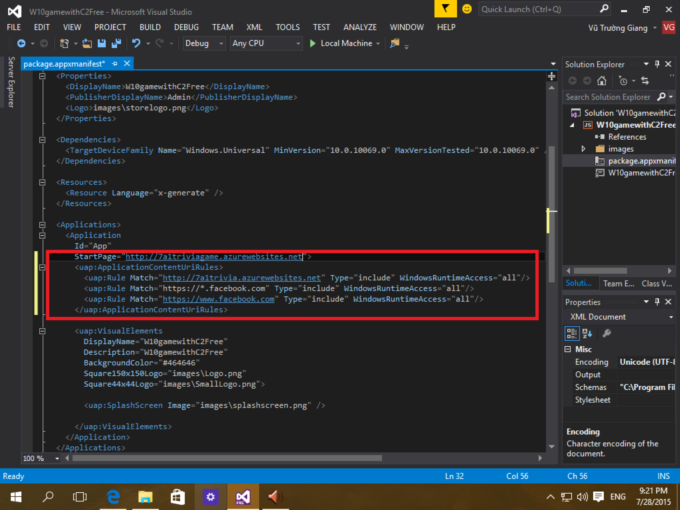
Task: Collapse the Properties XML node
Action: click(x=42, y=76)
